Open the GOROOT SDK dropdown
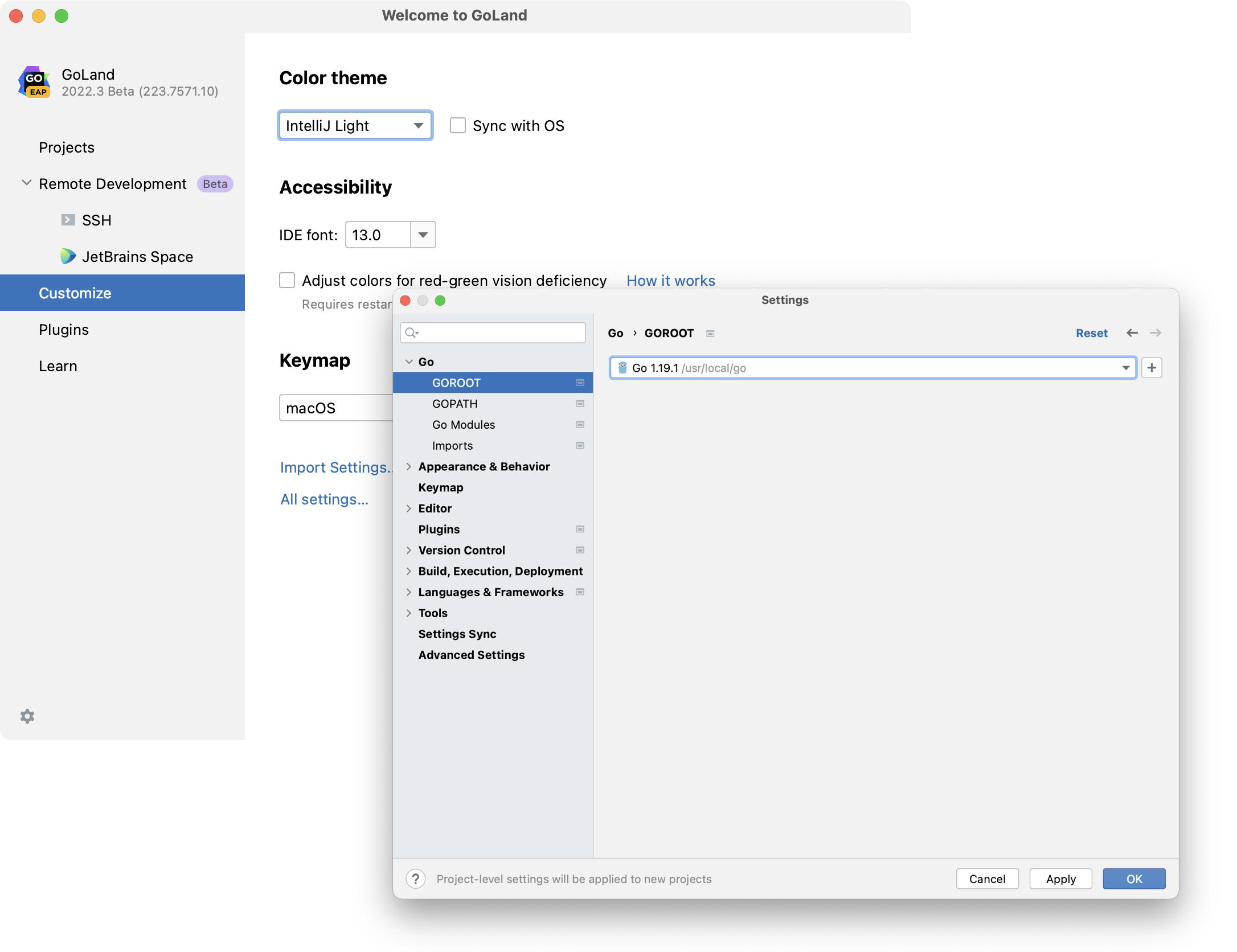 pos(873,368)
